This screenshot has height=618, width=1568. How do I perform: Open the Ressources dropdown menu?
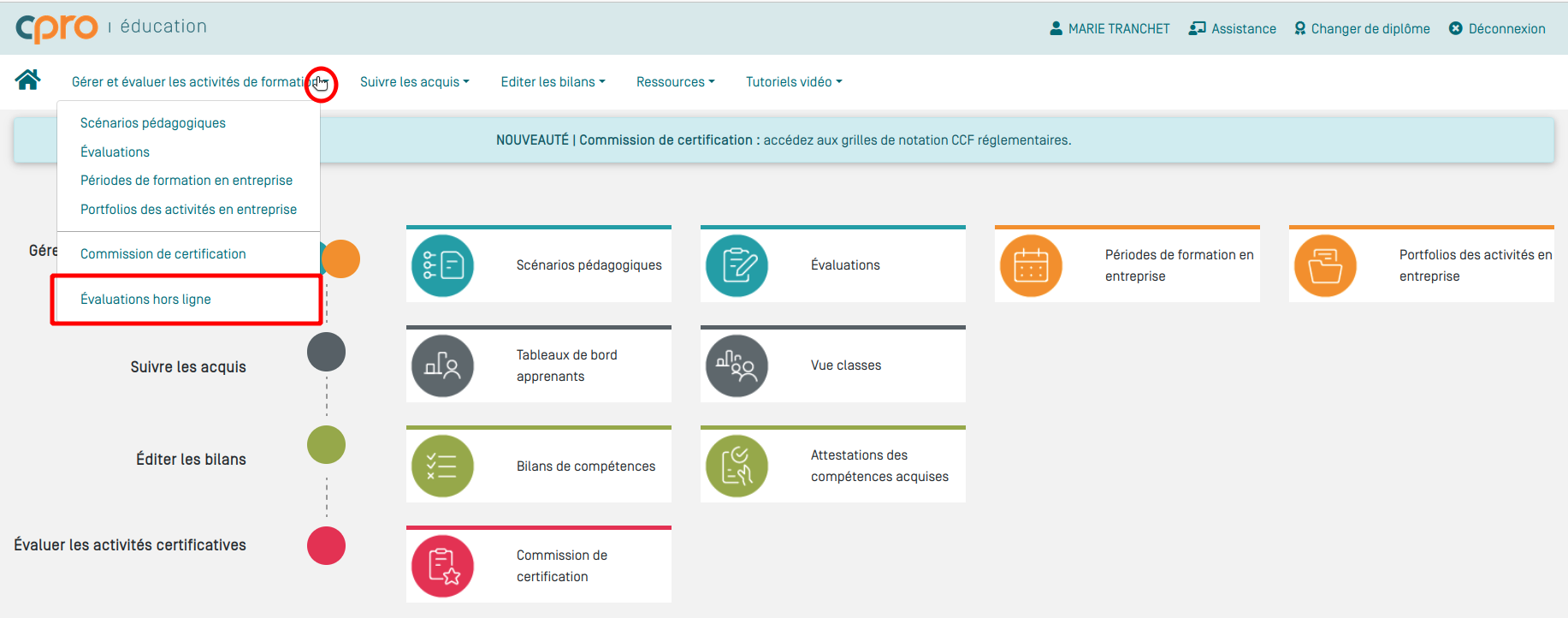coord(675,82)
